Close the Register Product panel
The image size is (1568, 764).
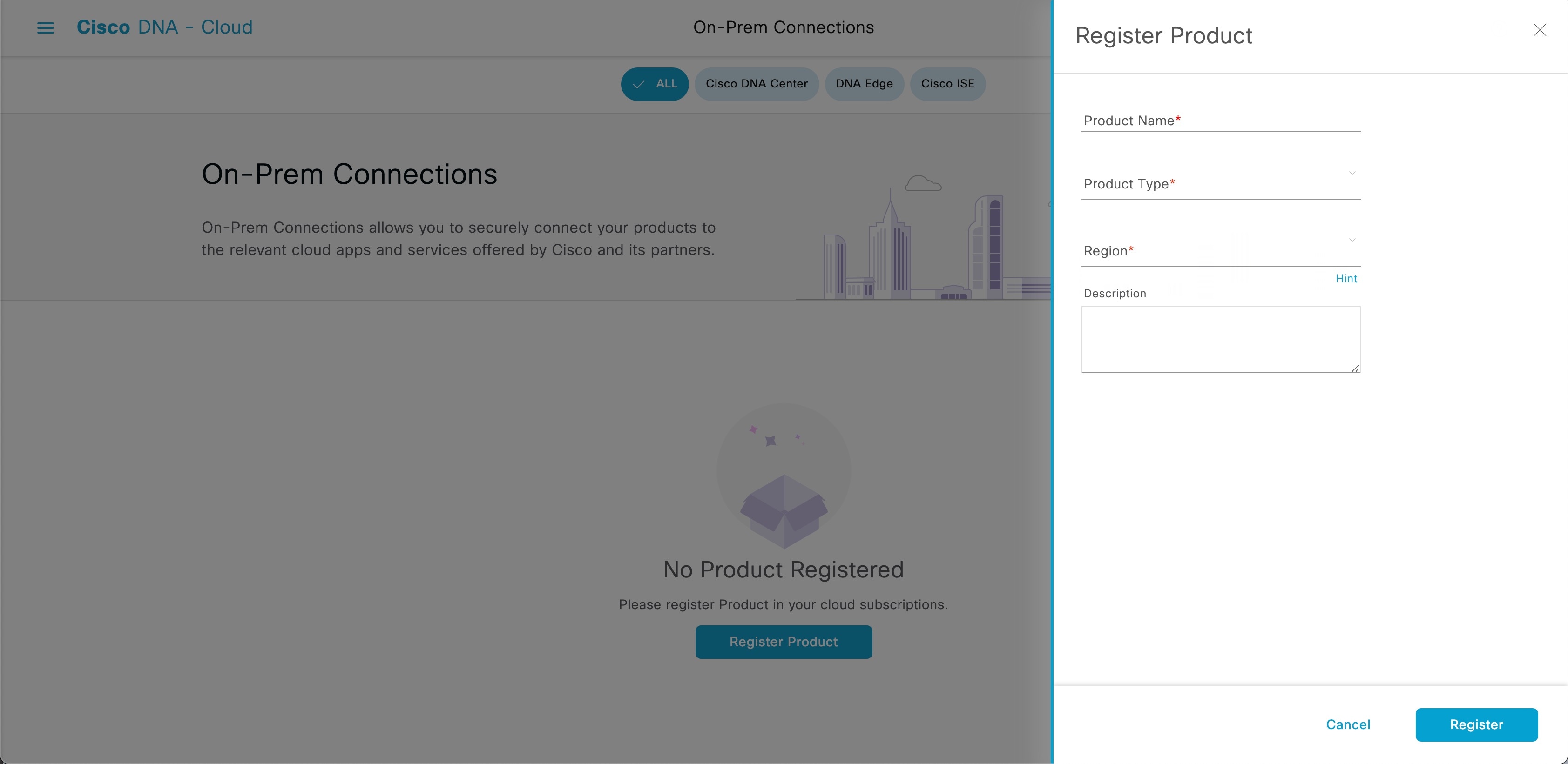[x=1540, y=30]
